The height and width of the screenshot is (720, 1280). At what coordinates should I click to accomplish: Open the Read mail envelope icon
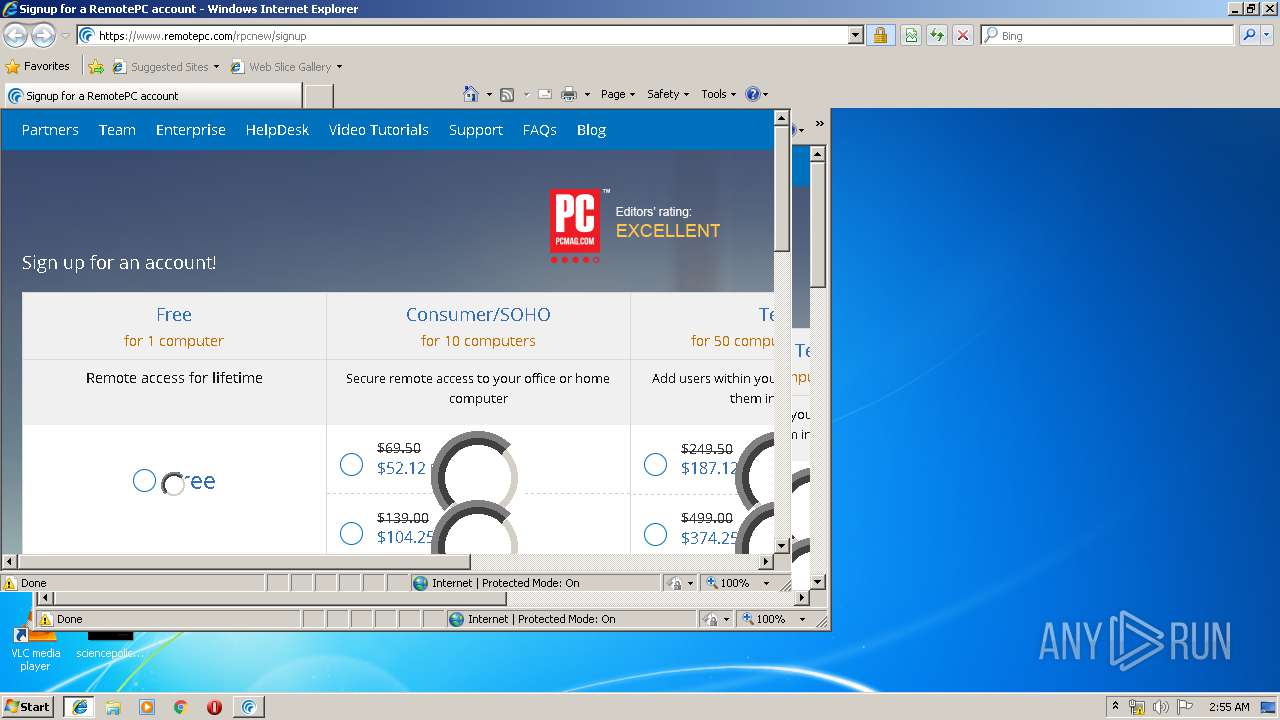[x=545, y=94]
